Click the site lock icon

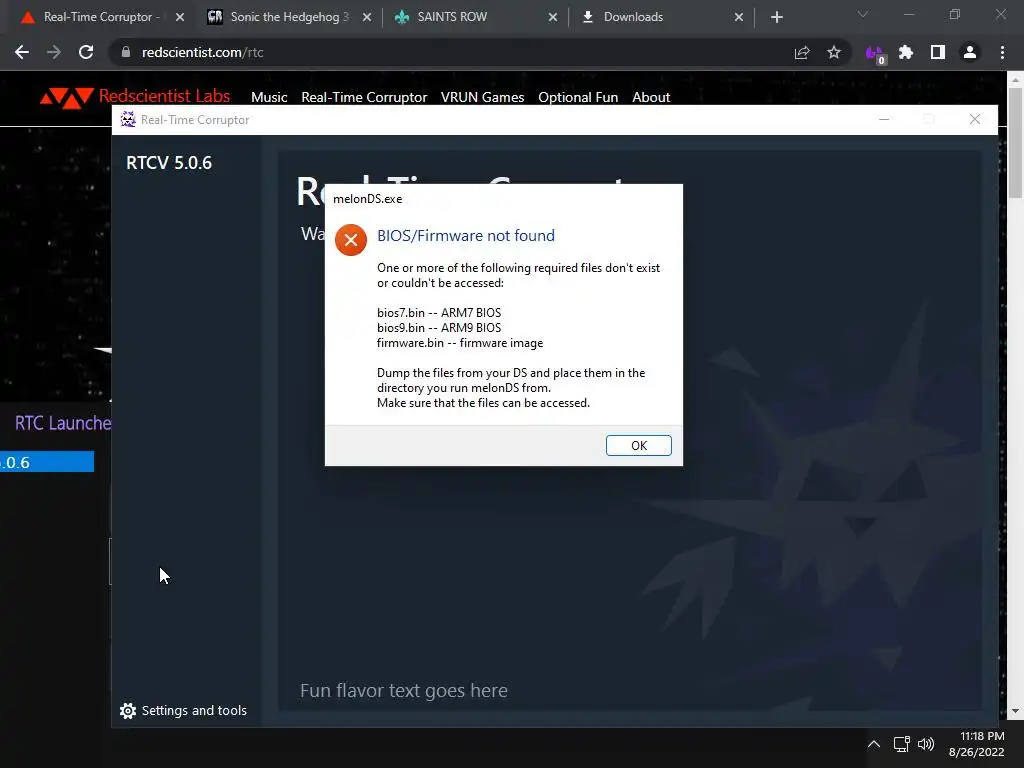126,52
